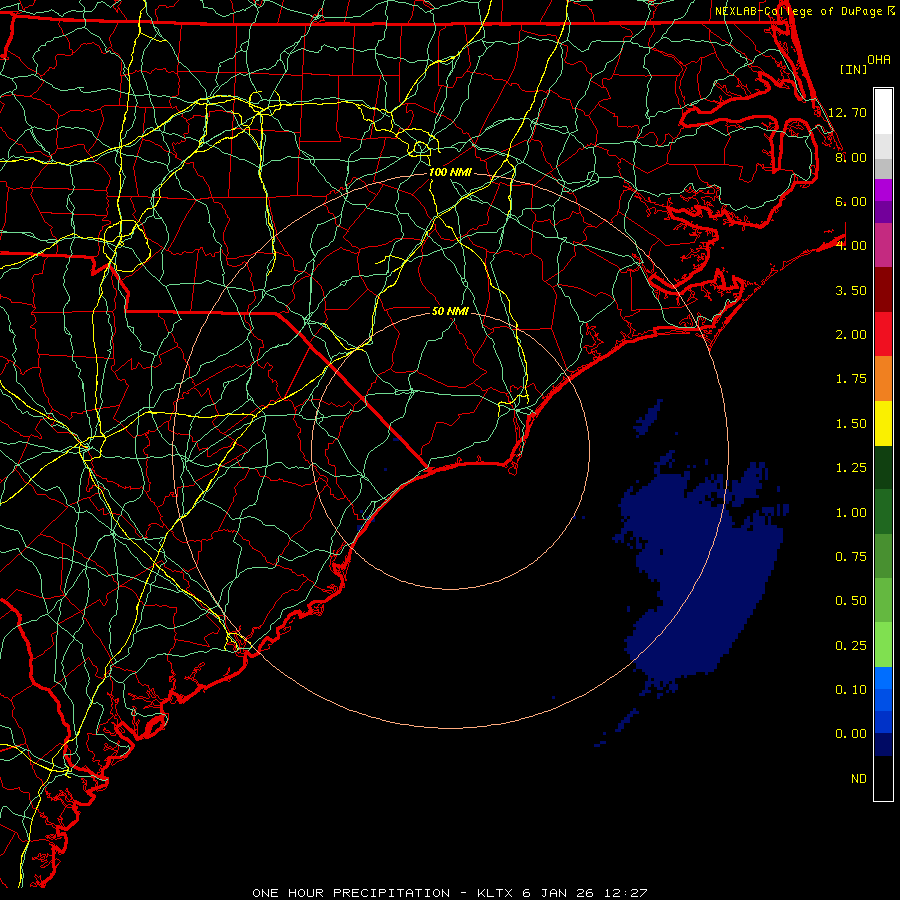Click the 2.00 legend value

[x=851, y=335]
